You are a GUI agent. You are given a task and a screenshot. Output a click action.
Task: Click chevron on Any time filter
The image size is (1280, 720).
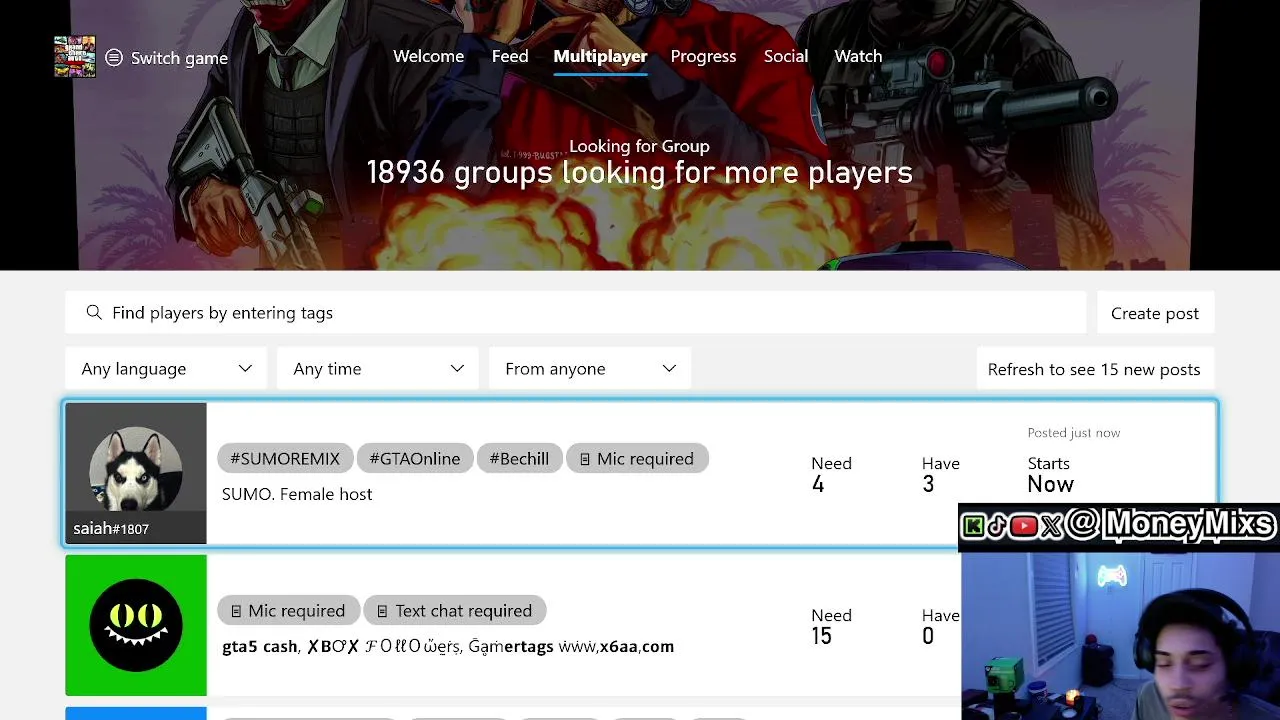pyautogui.click(x=457, y=369)
